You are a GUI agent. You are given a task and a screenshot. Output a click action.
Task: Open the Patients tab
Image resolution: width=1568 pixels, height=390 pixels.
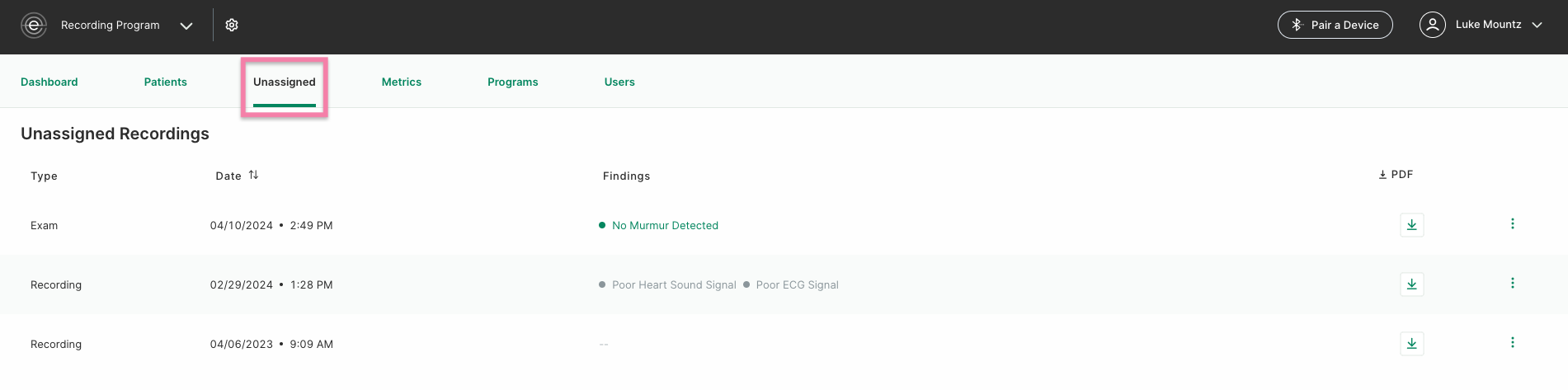coord(166,82)
